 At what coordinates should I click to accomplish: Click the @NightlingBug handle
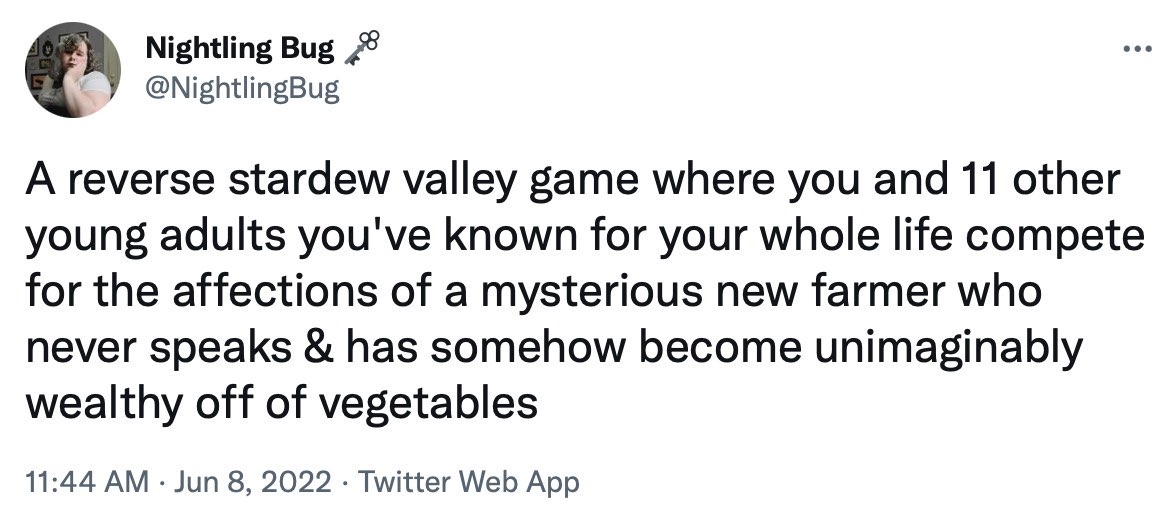(x=243, y=90)
